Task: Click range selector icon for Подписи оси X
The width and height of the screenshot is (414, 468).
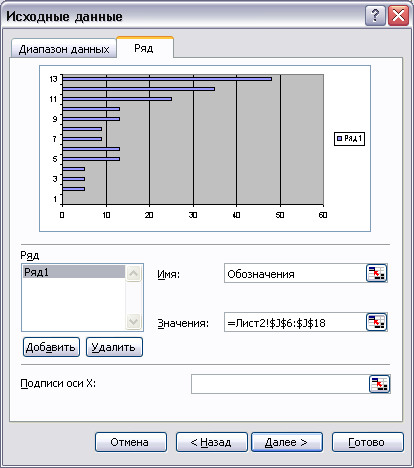Action: click(x=379, y=384)
